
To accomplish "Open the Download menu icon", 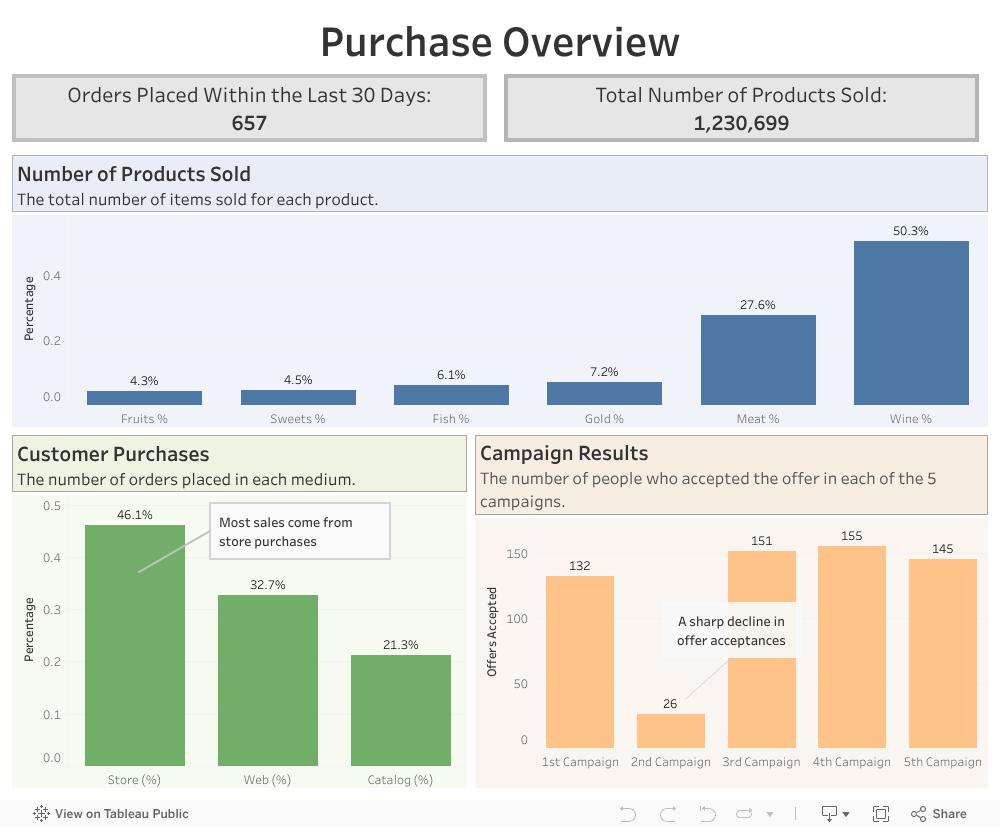I will (835, 814).
